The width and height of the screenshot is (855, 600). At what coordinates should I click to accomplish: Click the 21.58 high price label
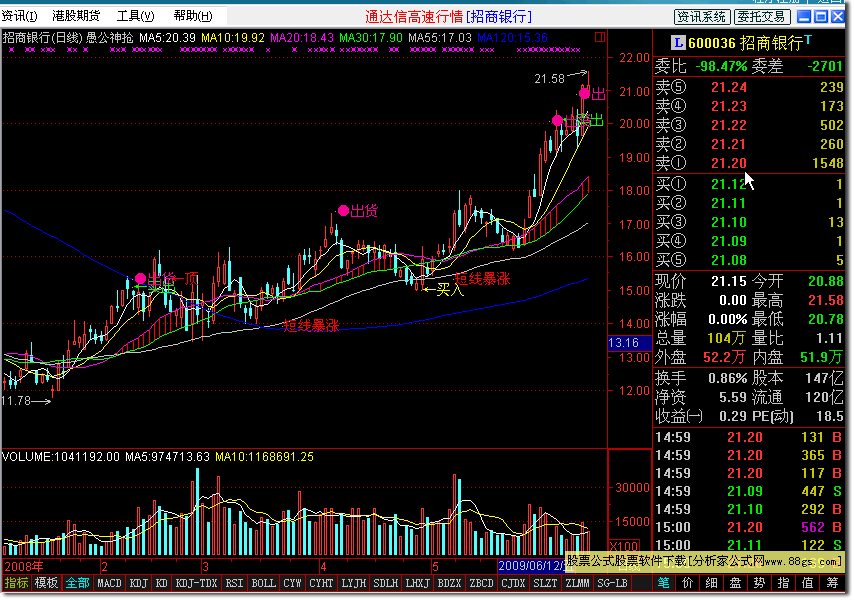pyautogui.click(x=549, y=79)
